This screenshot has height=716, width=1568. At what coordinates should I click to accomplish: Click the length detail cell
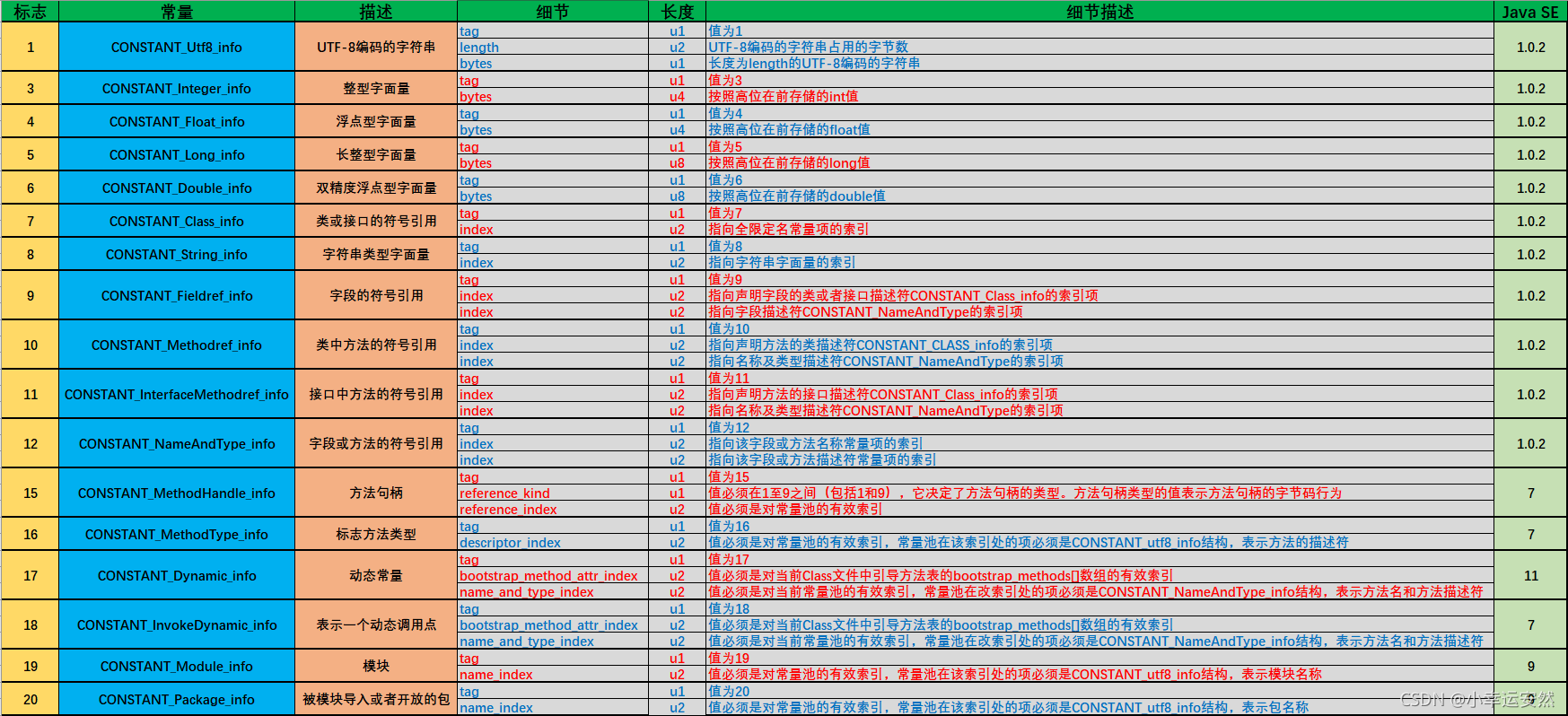(x=553, y=47)
